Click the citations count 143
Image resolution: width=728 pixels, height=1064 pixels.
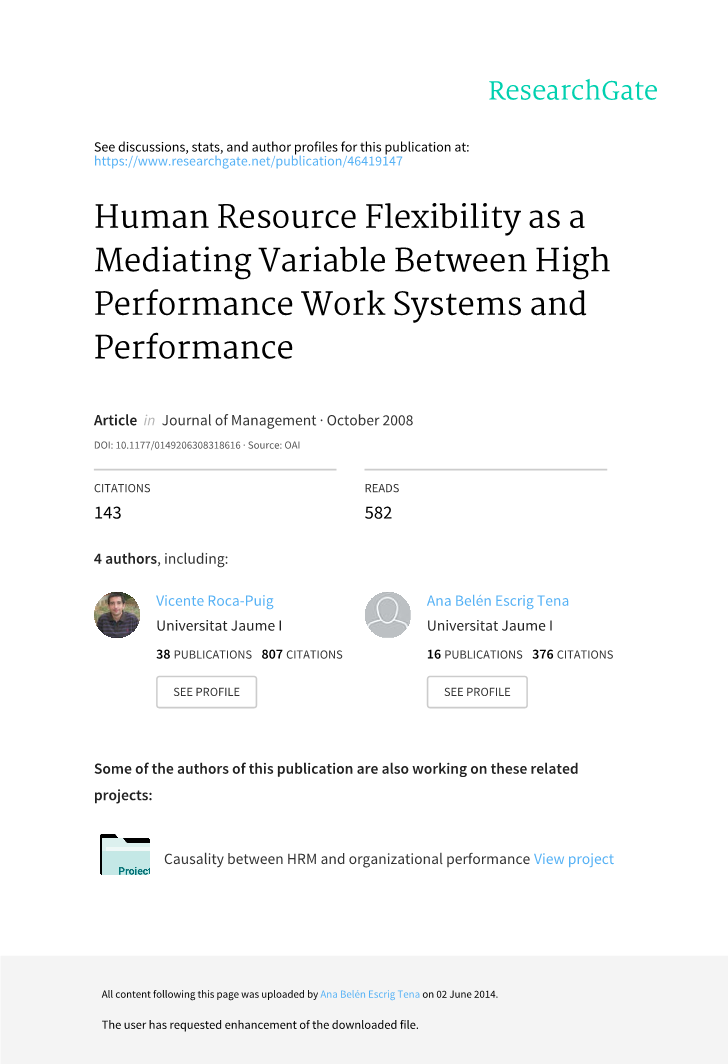pyautogui.click(x=108, y=513)
